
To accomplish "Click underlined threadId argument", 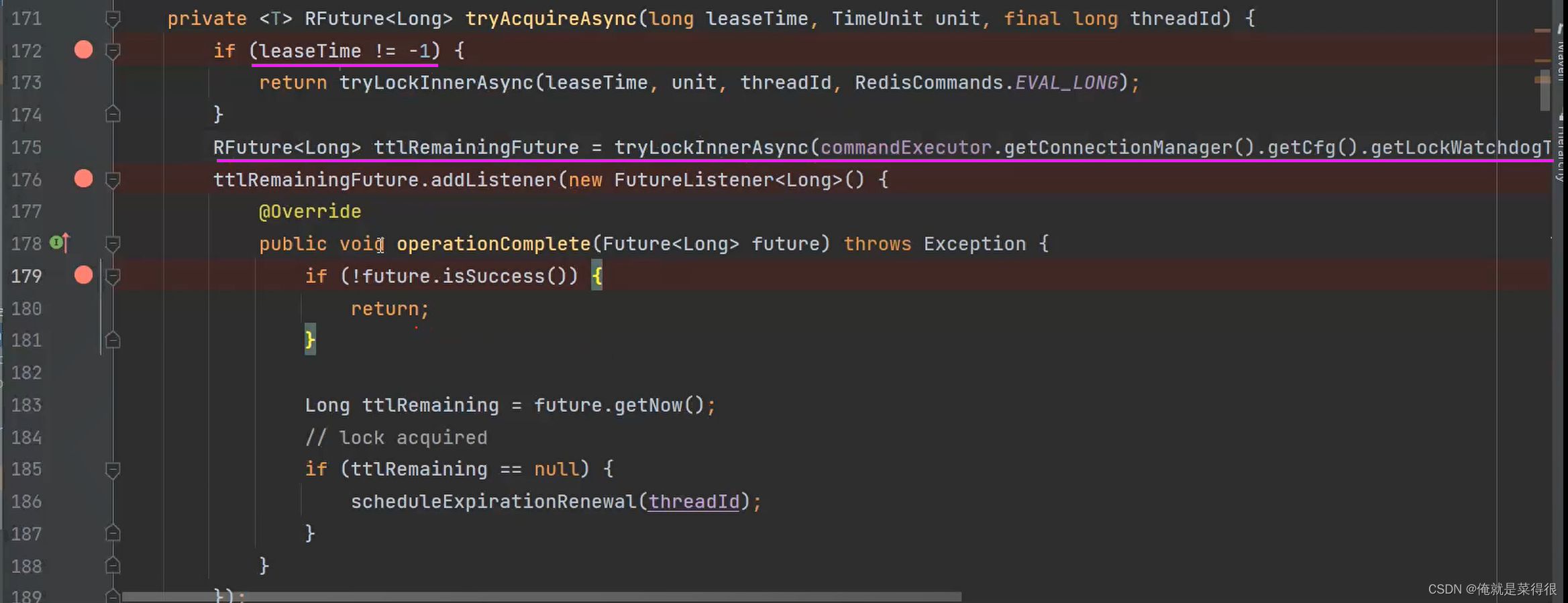I will [694, 502].
